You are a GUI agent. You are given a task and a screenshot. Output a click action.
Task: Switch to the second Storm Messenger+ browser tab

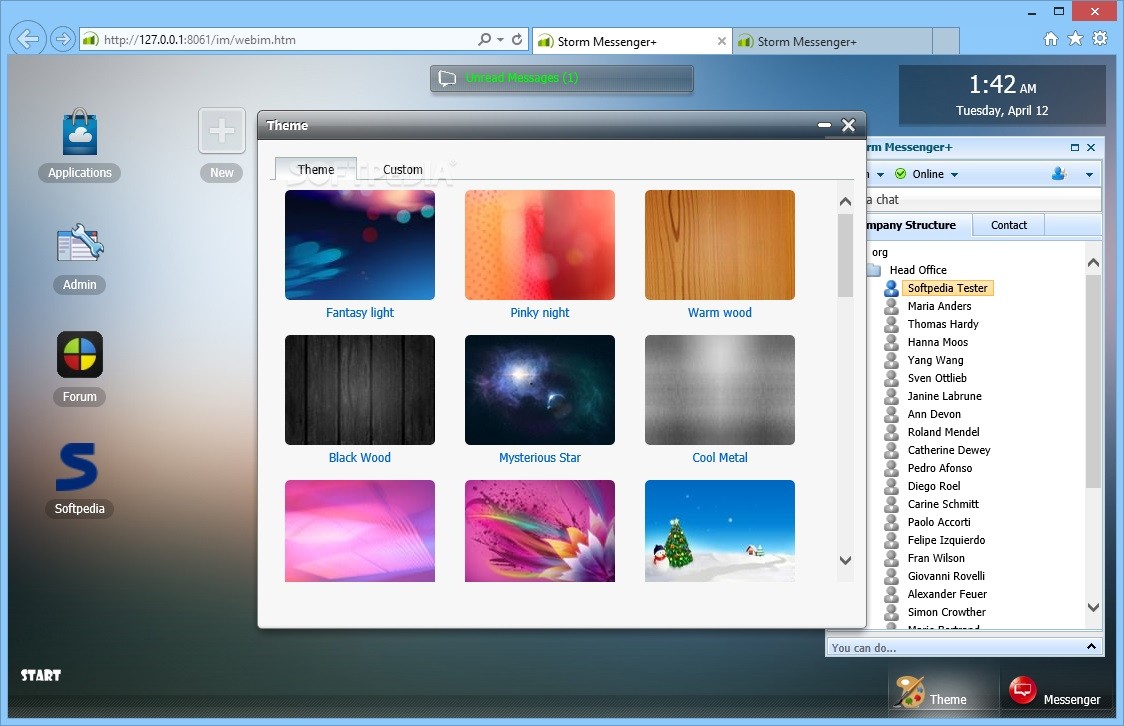833,42
